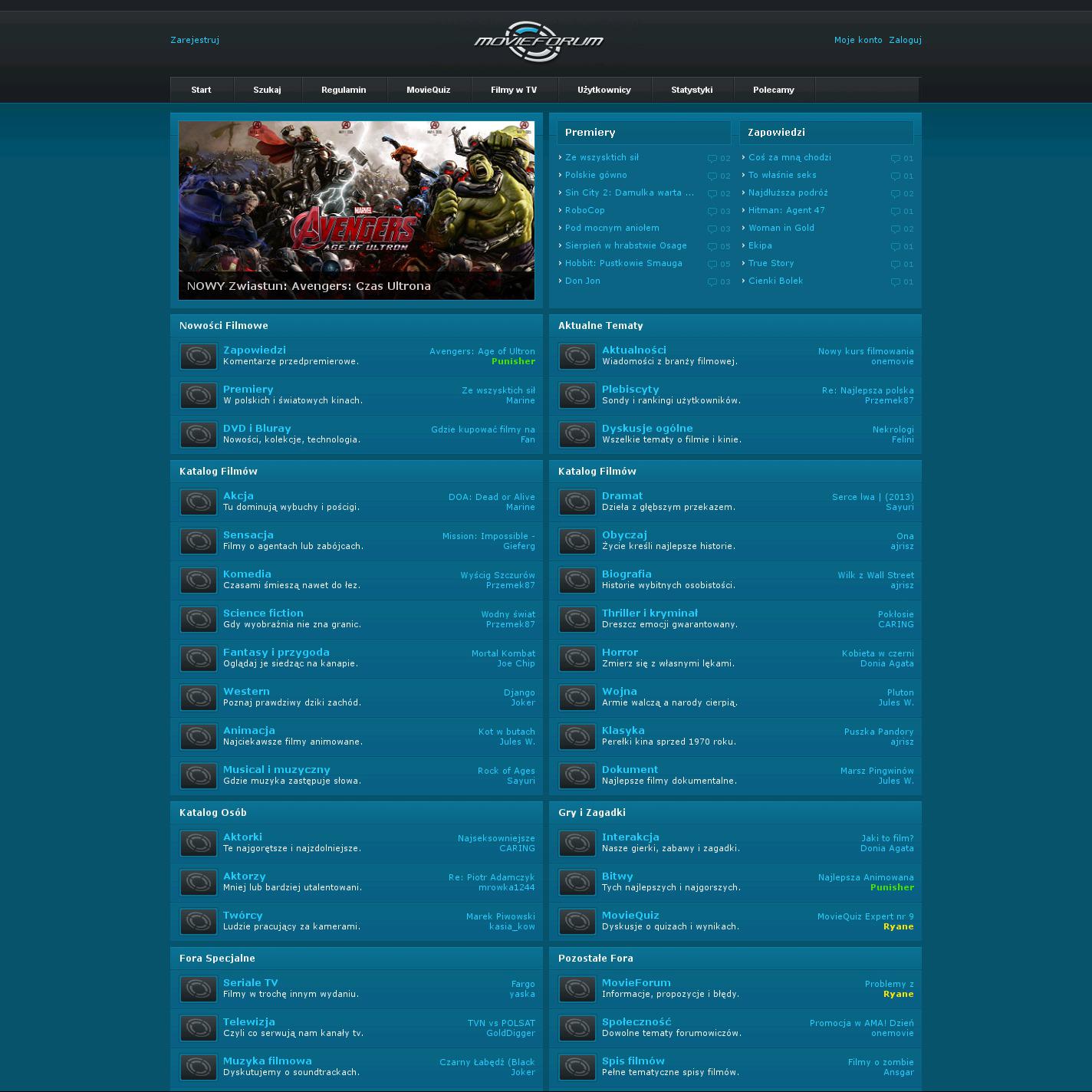Click the comment bubble icon beside RoboCop

pos(712,212)
